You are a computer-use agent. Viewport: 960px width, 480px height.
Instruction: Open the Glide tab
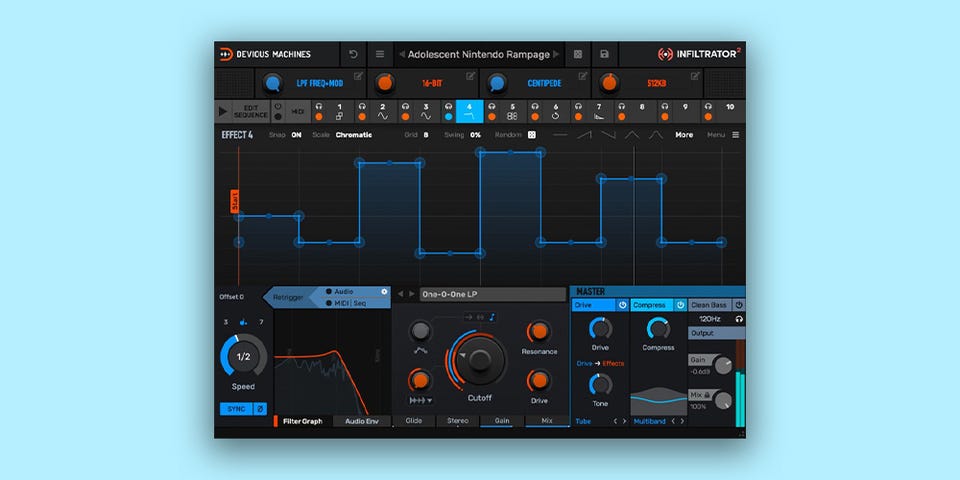click(414, 421)
